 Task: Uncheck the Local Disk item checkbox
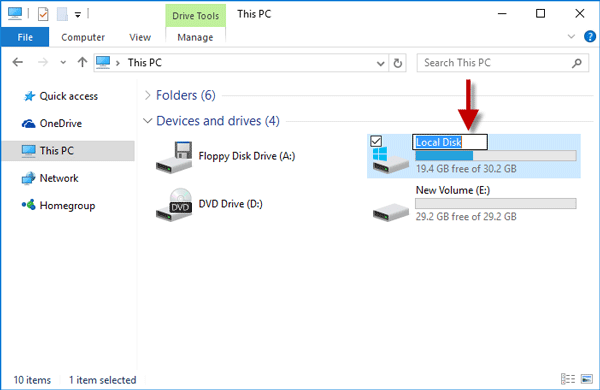[x=376, y=141]
